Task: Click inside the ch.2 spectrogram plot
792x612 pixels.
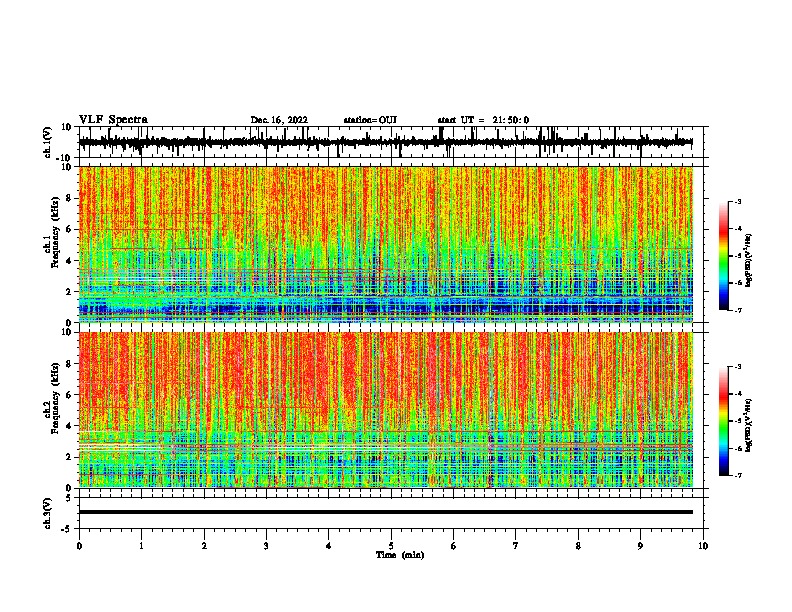Action: [x=386, y=410]
